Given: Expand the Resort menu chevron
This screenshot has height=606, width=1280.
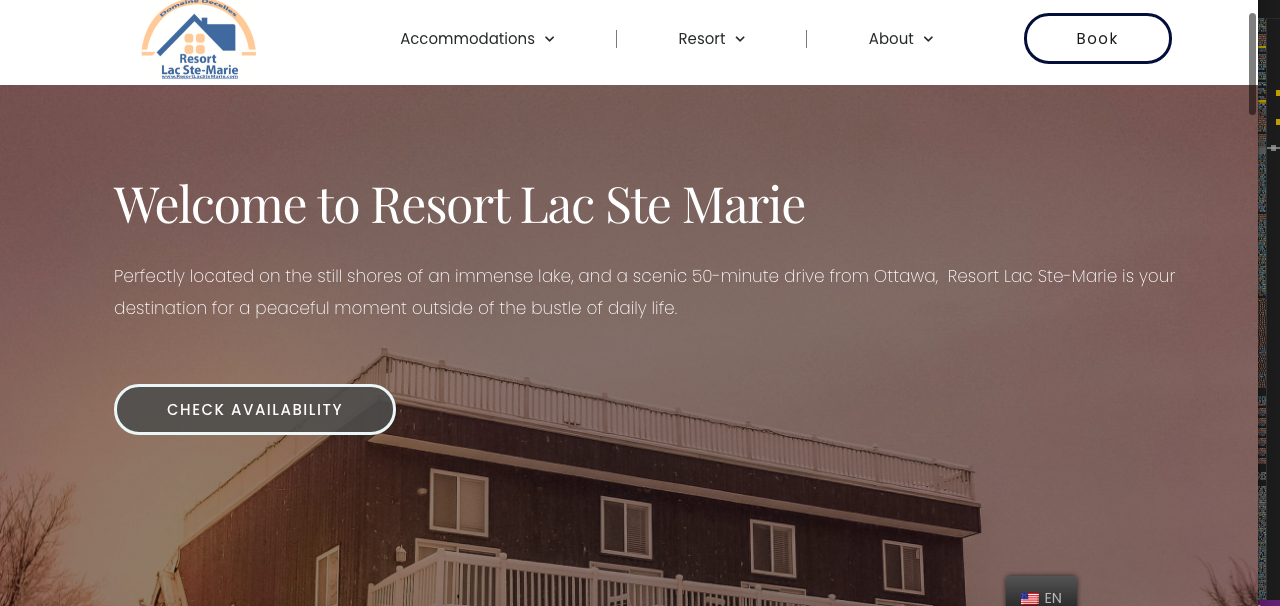Looking at the screenshot, I should (x=740, y=39).
